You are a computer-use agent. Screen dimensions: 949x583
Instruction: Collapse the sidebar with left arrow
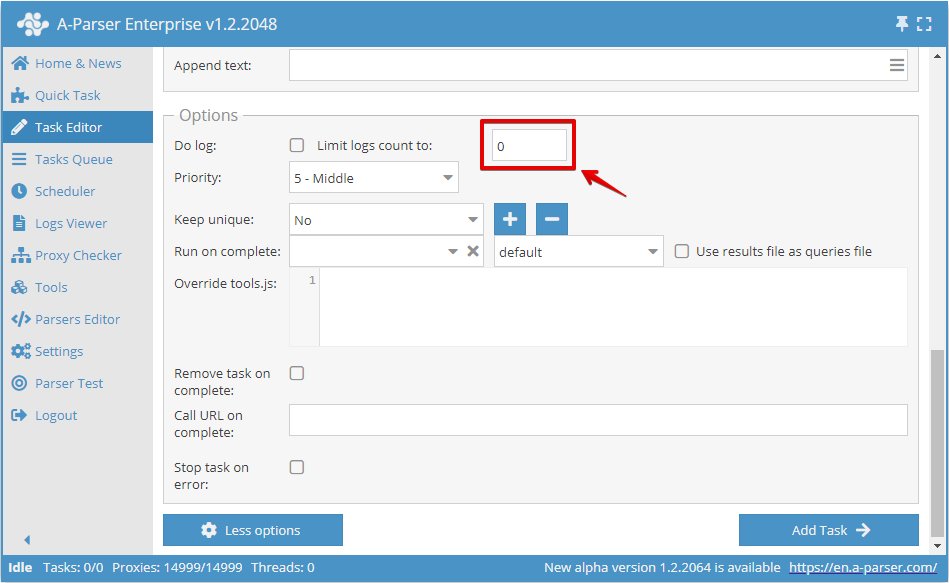(27, 540)
